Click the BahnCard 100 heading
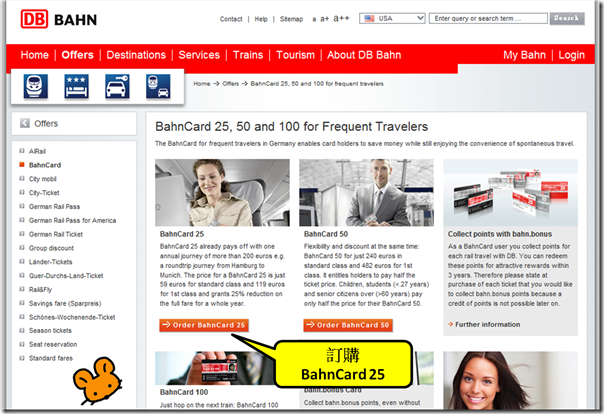604x414 pixels. pos(184,392)
